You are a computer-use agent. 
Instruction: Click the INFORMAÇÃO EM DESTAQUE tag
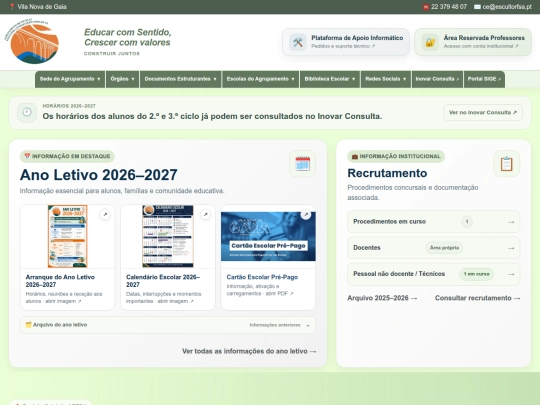pyautogui.click(x=67, y=156)
